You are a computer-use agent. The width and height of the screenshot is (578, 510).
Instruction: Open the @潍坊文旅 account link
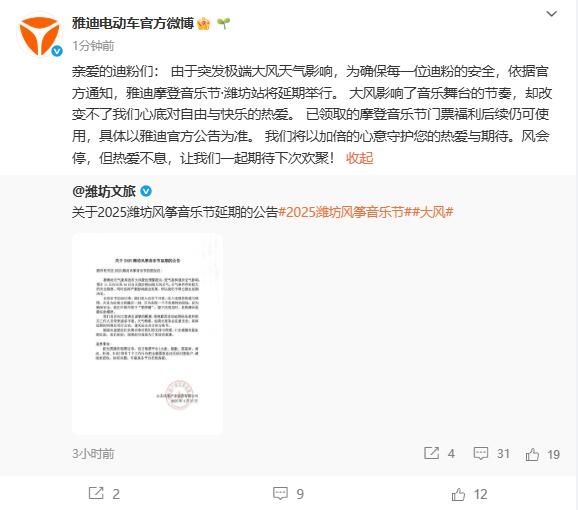(104, 191)
